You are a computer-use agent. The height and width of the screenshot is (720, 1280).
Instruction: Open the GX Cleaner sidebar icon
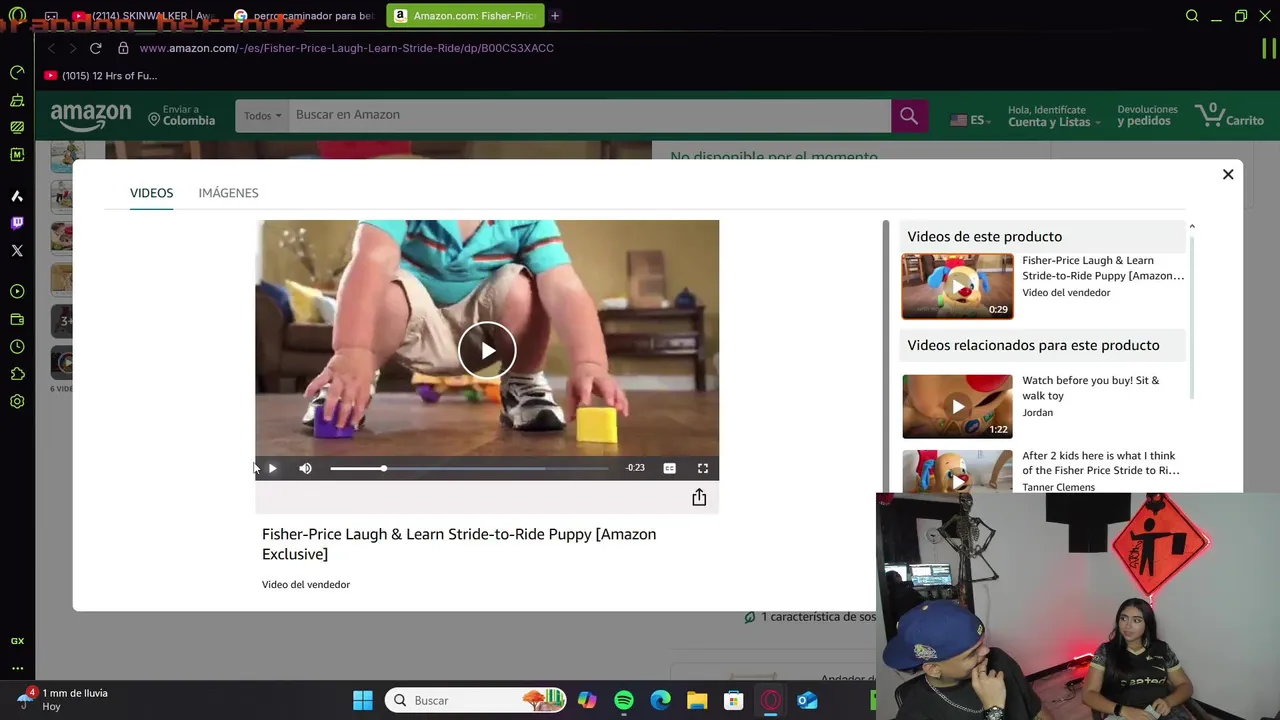pyautogui.click(x=17, y=100)
